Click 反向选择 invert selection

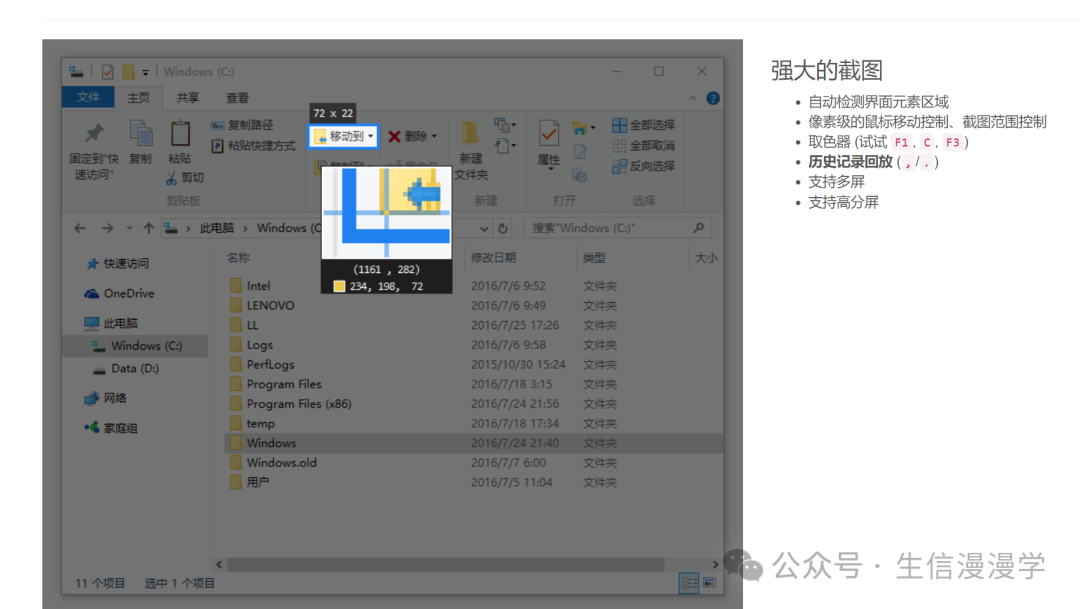click(643, 166)
